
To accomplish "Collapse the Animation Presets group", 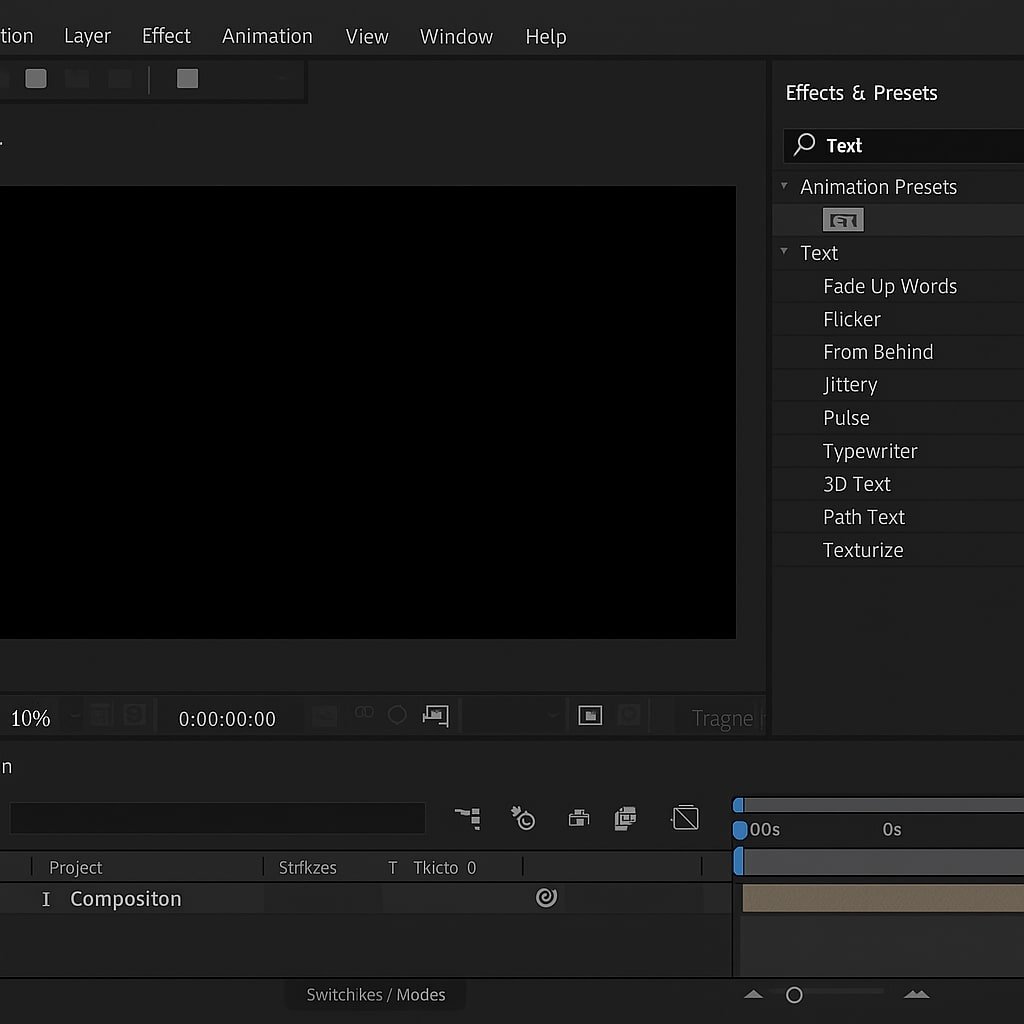I will (784, 187).
